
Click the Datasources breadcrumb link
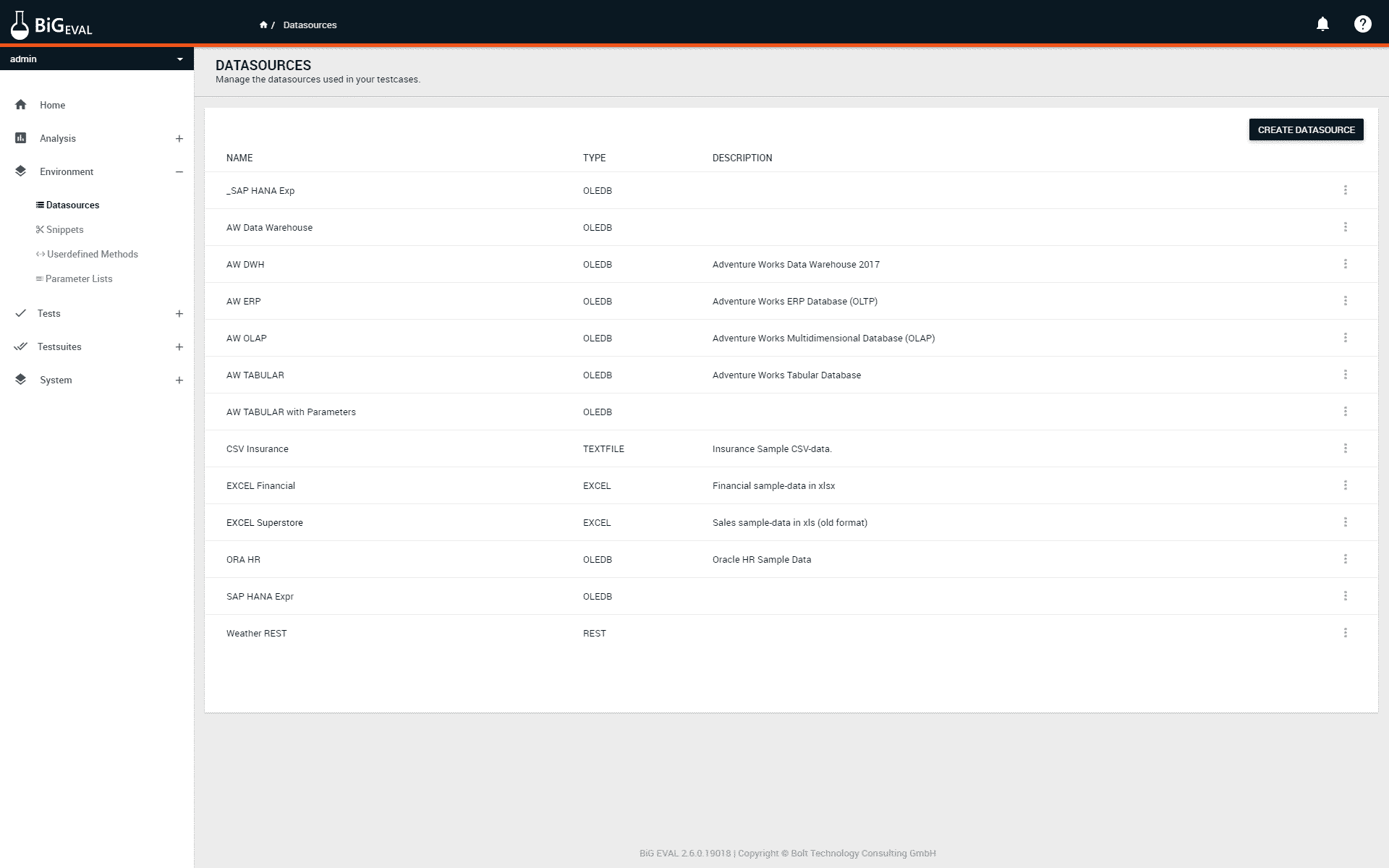[x=310, y=25]
